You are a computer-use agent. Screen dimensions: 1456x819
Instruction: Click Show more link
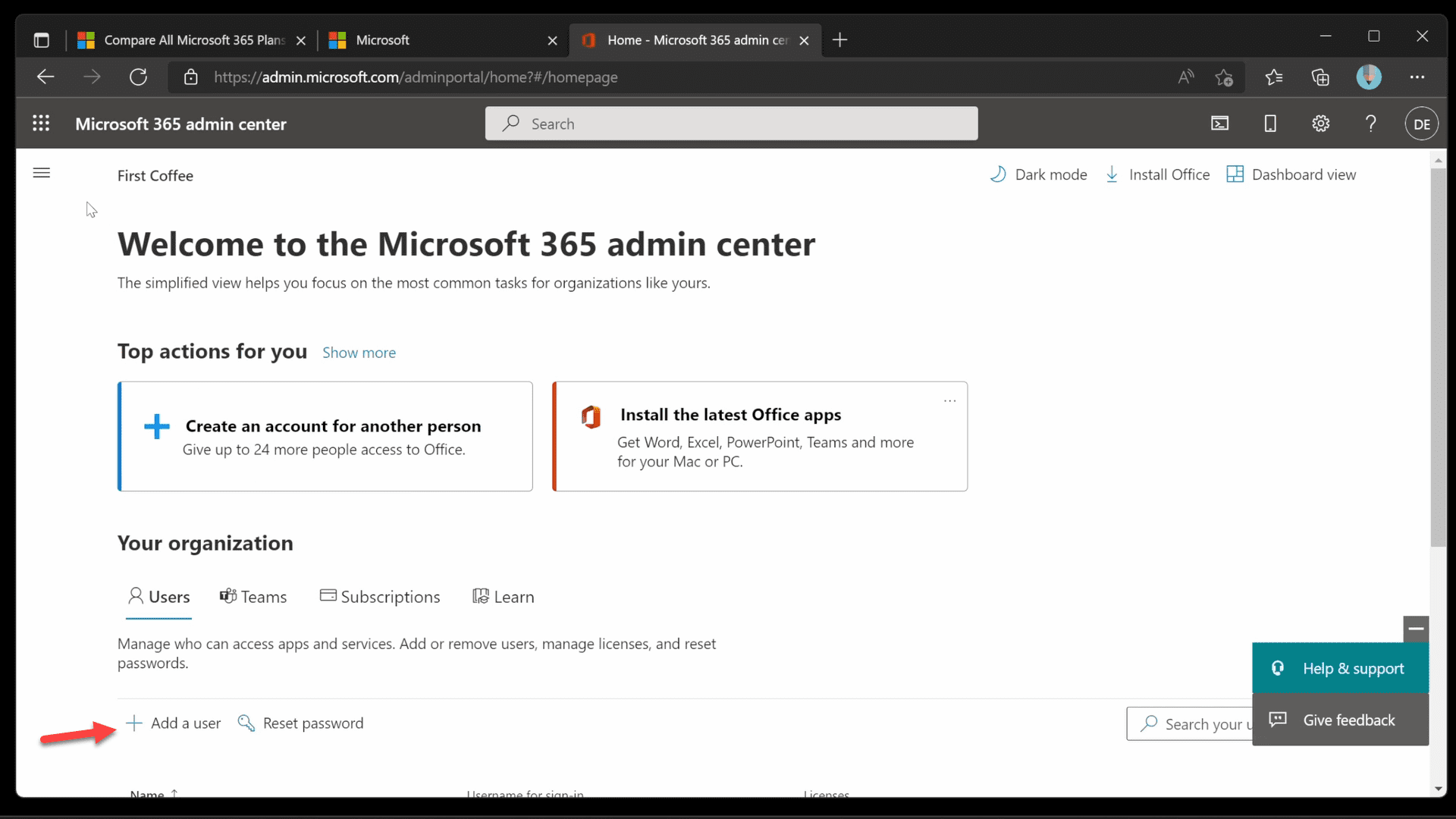pyautogui.click(x=359, y=353)
